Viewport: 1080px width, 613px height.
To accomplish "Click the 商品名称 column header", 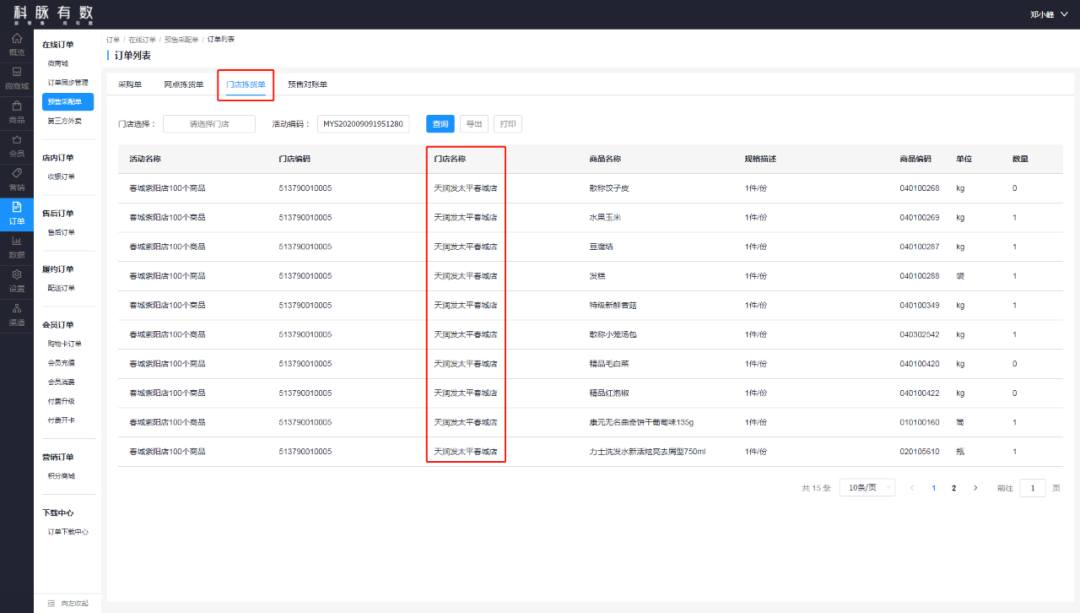I will (605, 158).
